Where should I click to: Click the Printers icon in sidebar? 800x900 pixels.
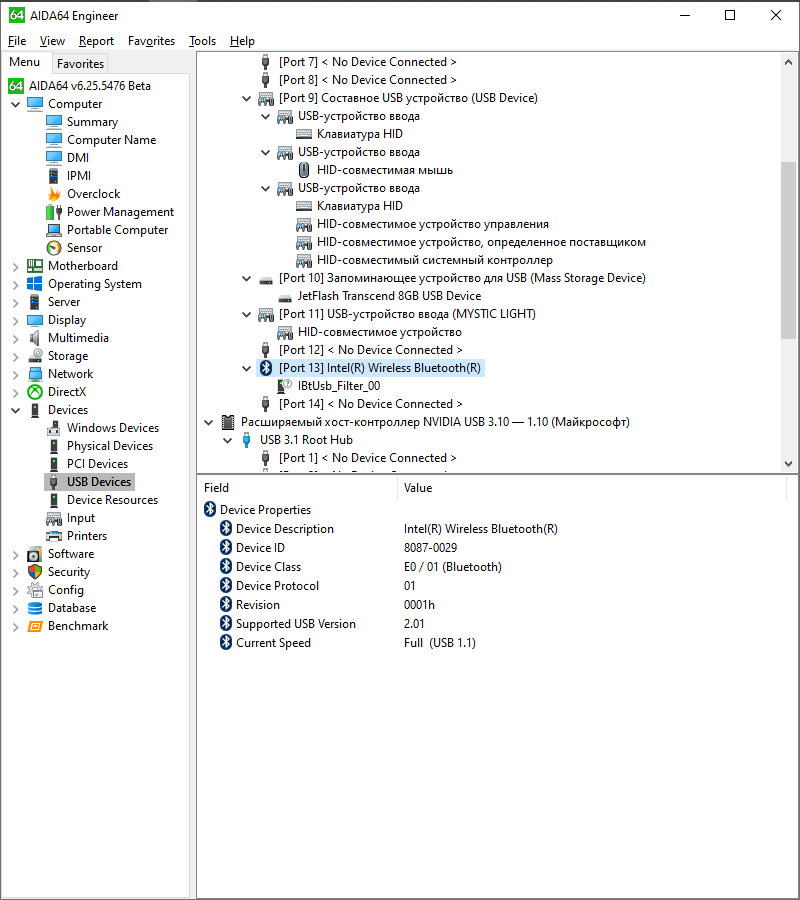(54, 536)
